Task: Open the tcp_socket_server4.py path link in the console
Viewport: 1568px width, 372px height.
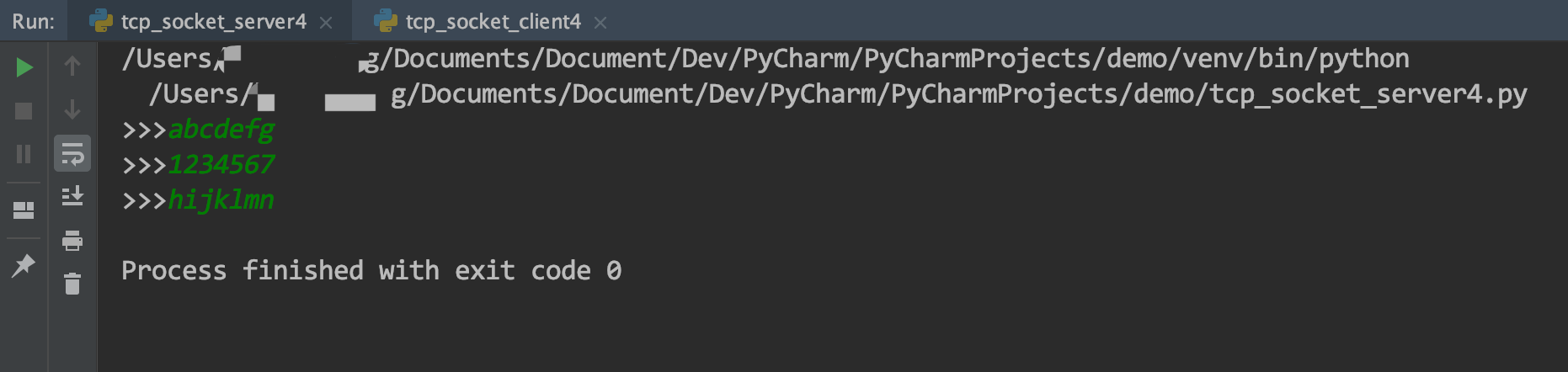Action: (x=838, y=94)
